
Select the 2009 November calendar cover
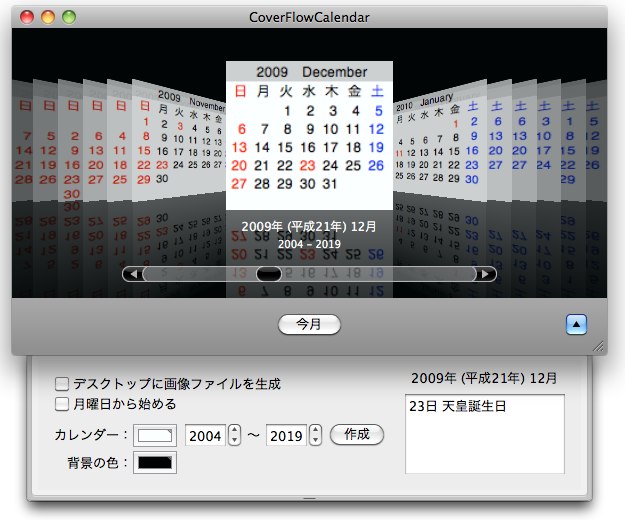179,141
